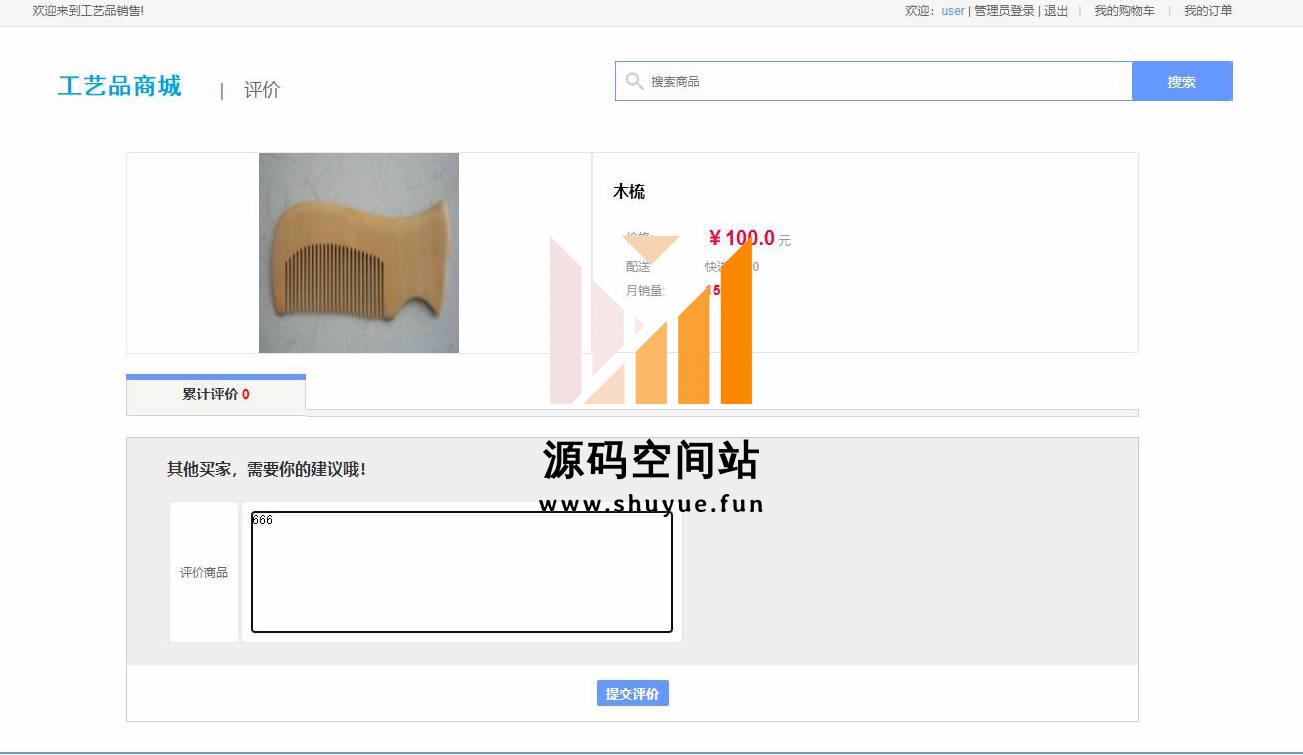Click the wooden comb product image

click(359, 253)
